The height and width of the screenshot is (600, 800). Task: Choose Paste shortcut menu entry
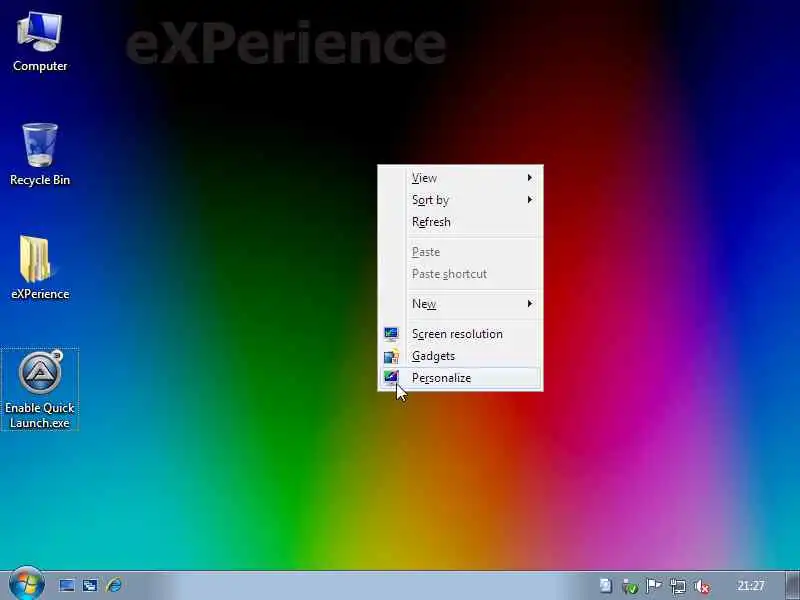coord(460,273)
